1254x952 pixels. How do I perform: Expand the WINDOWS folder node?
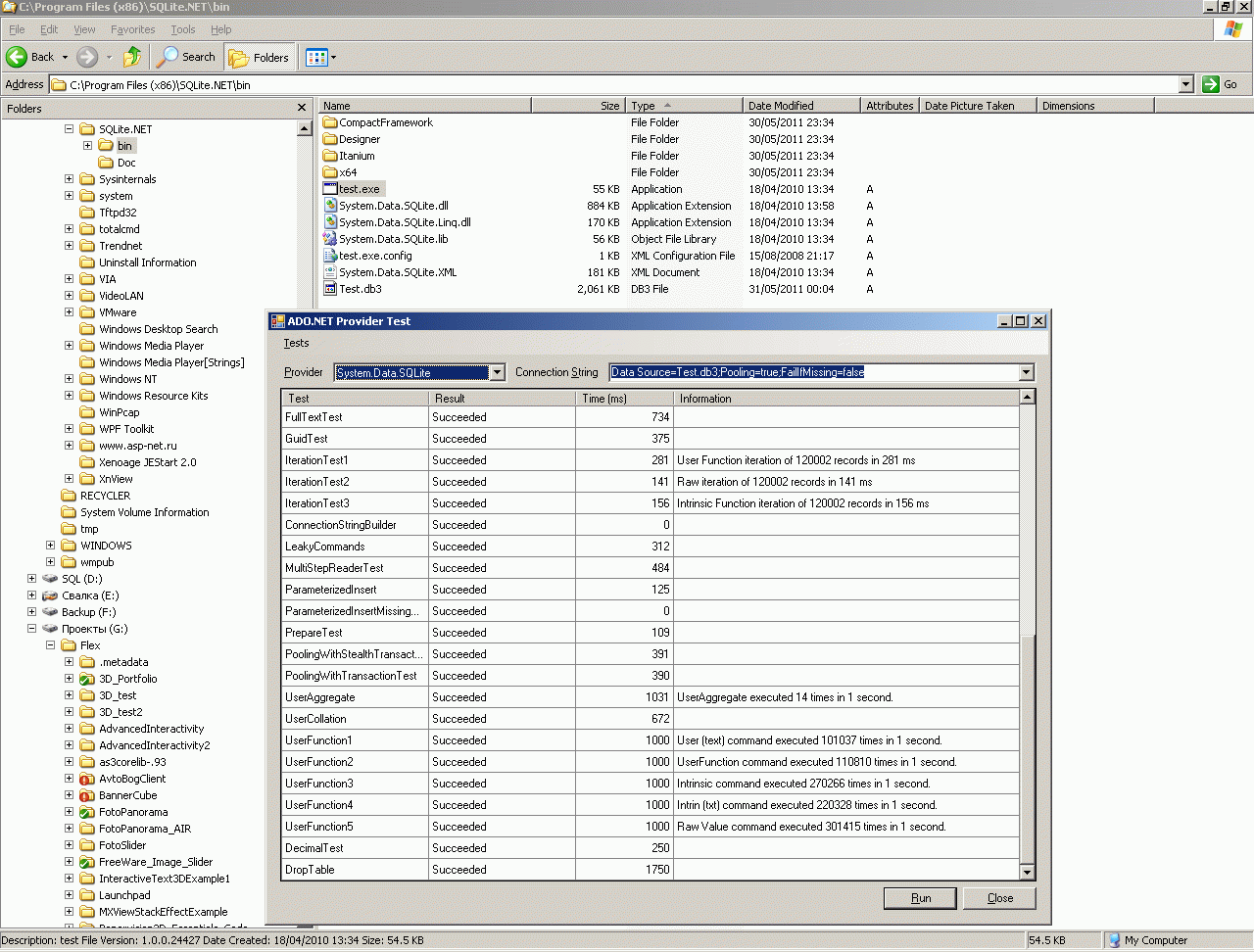[50, 546]
